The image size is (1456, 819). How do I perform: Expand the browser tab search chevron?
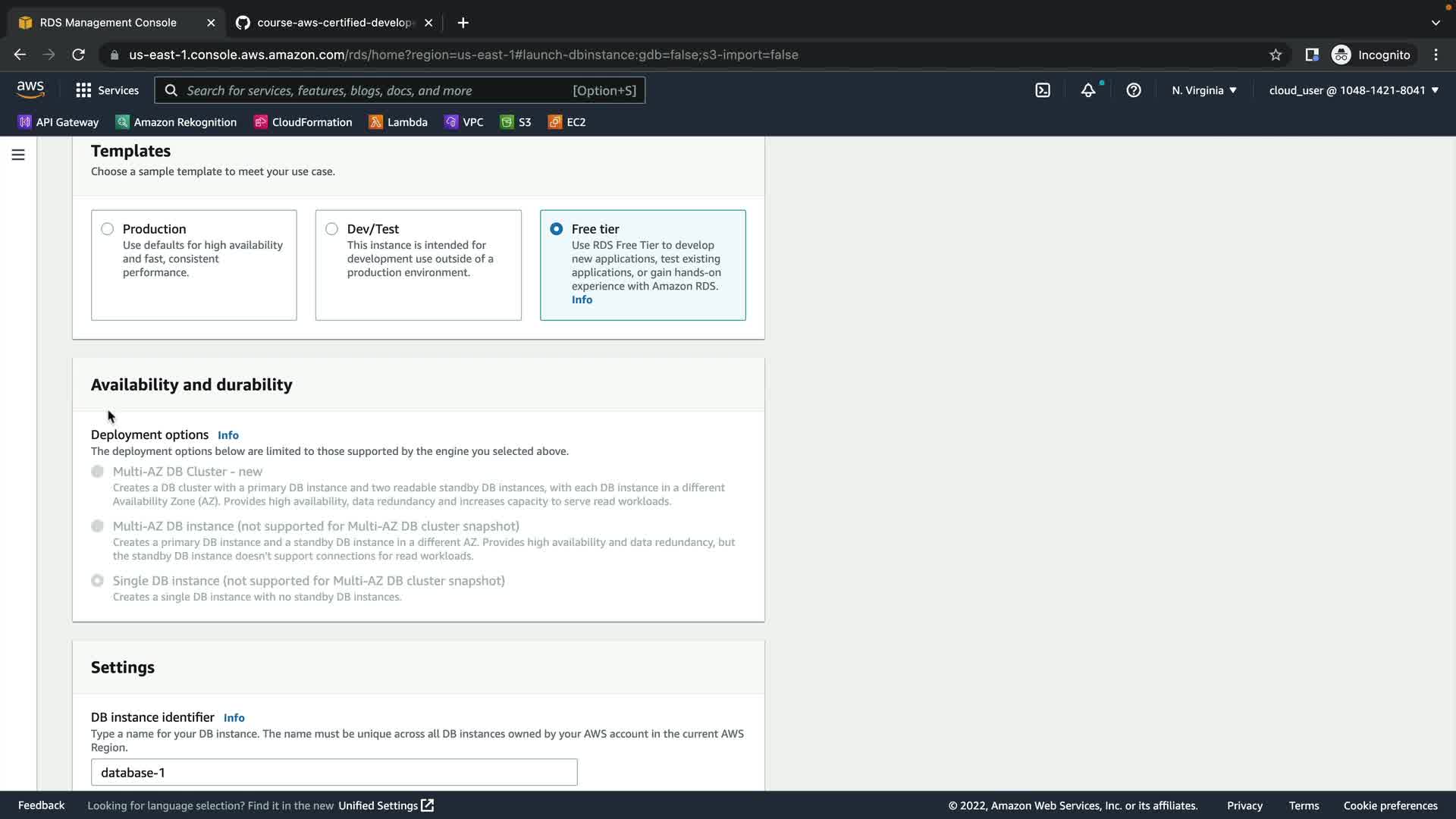tap(1436, 23)
